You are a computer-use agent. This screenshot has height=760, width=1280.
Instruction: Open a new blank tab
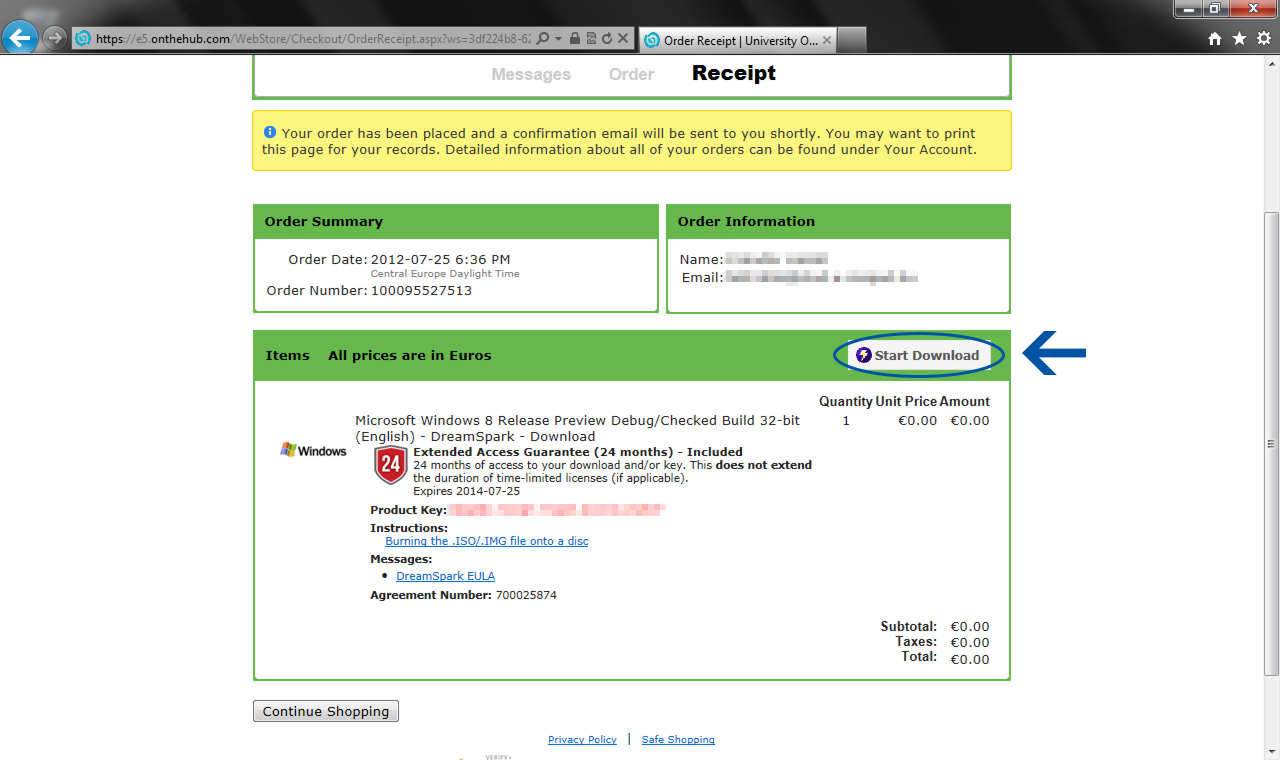[851, 40]
